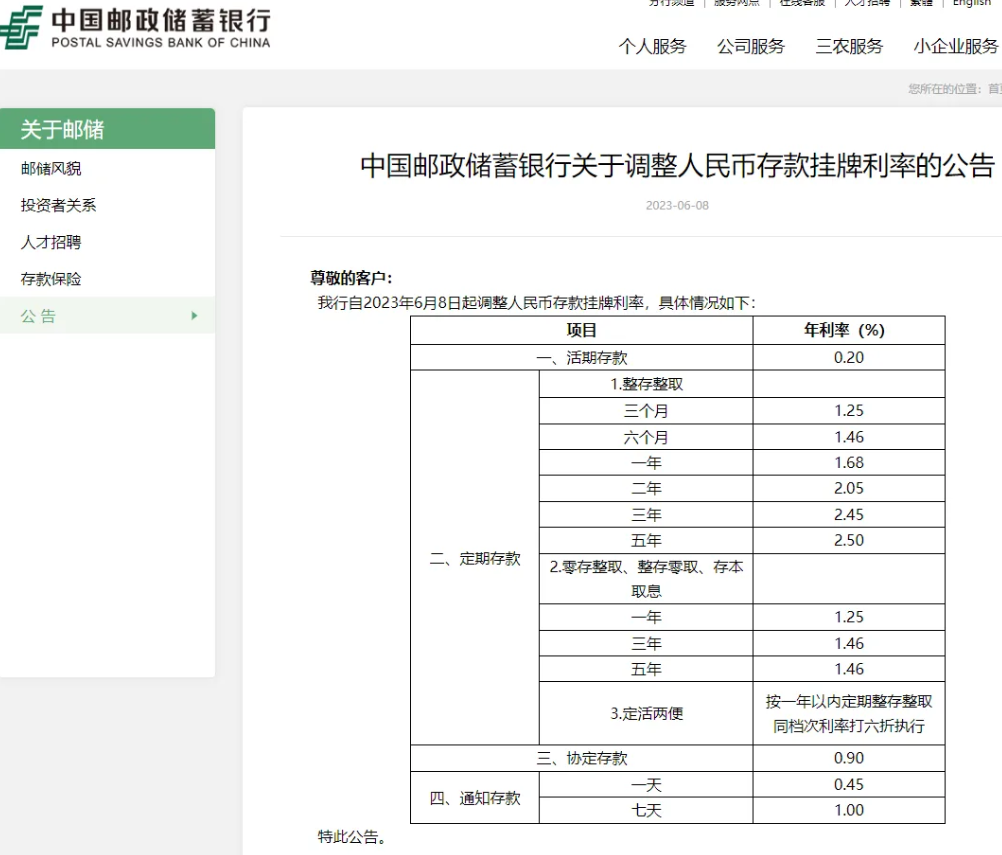Click the closing 特此公告 text
This screenshot has width=1002, height=855.
[x=352, y=836]
